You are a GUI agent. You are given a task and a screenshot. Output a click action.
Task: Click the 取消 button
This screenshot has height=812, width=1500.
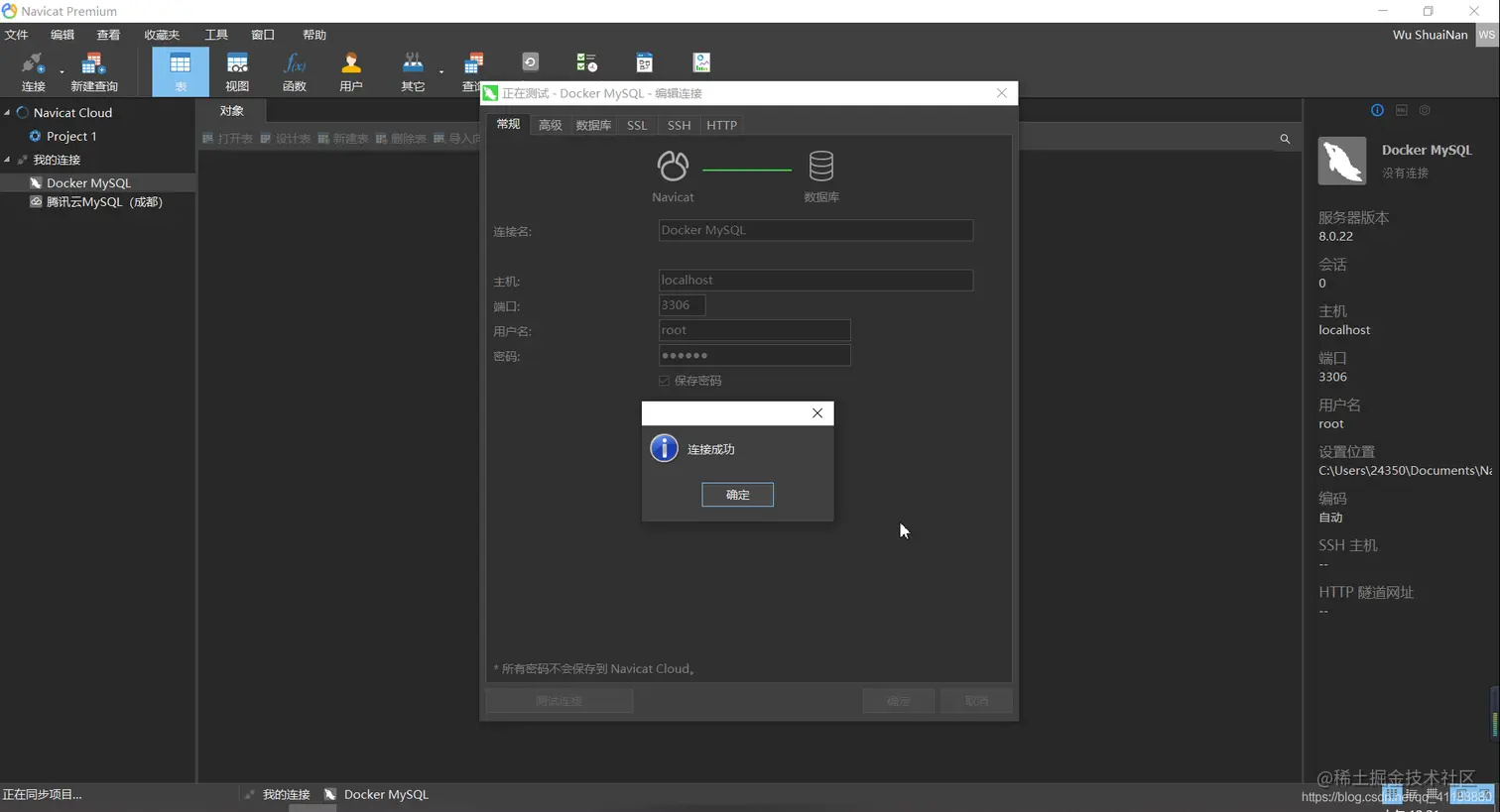point(977,701)
